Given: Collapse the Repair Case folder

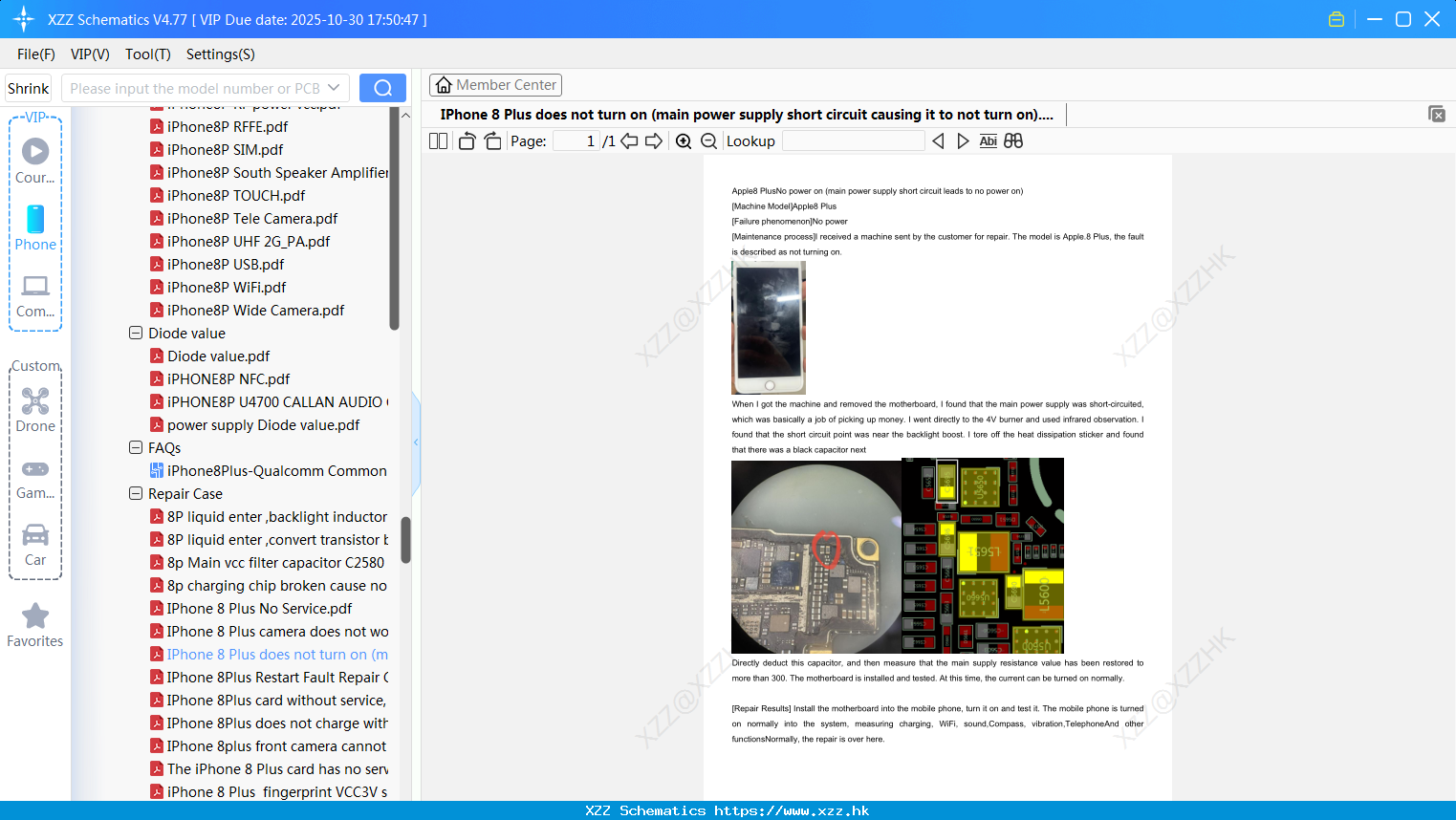Looking at the screenshot, I should tap(136, 494).
